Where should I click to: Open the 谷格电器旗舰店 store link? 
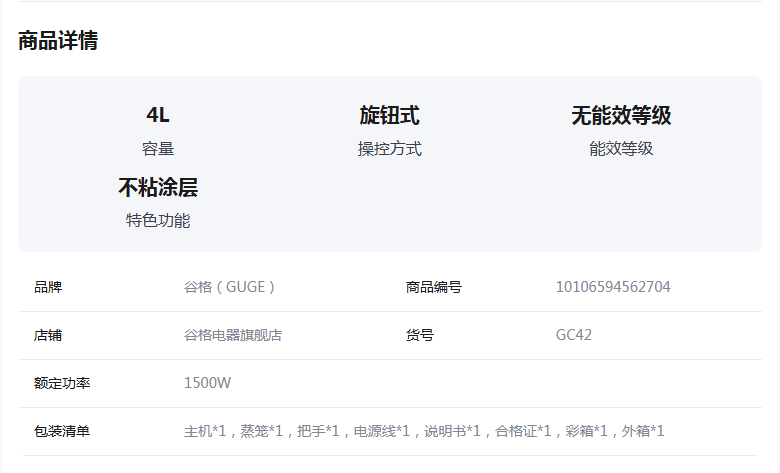click(233, 335)
